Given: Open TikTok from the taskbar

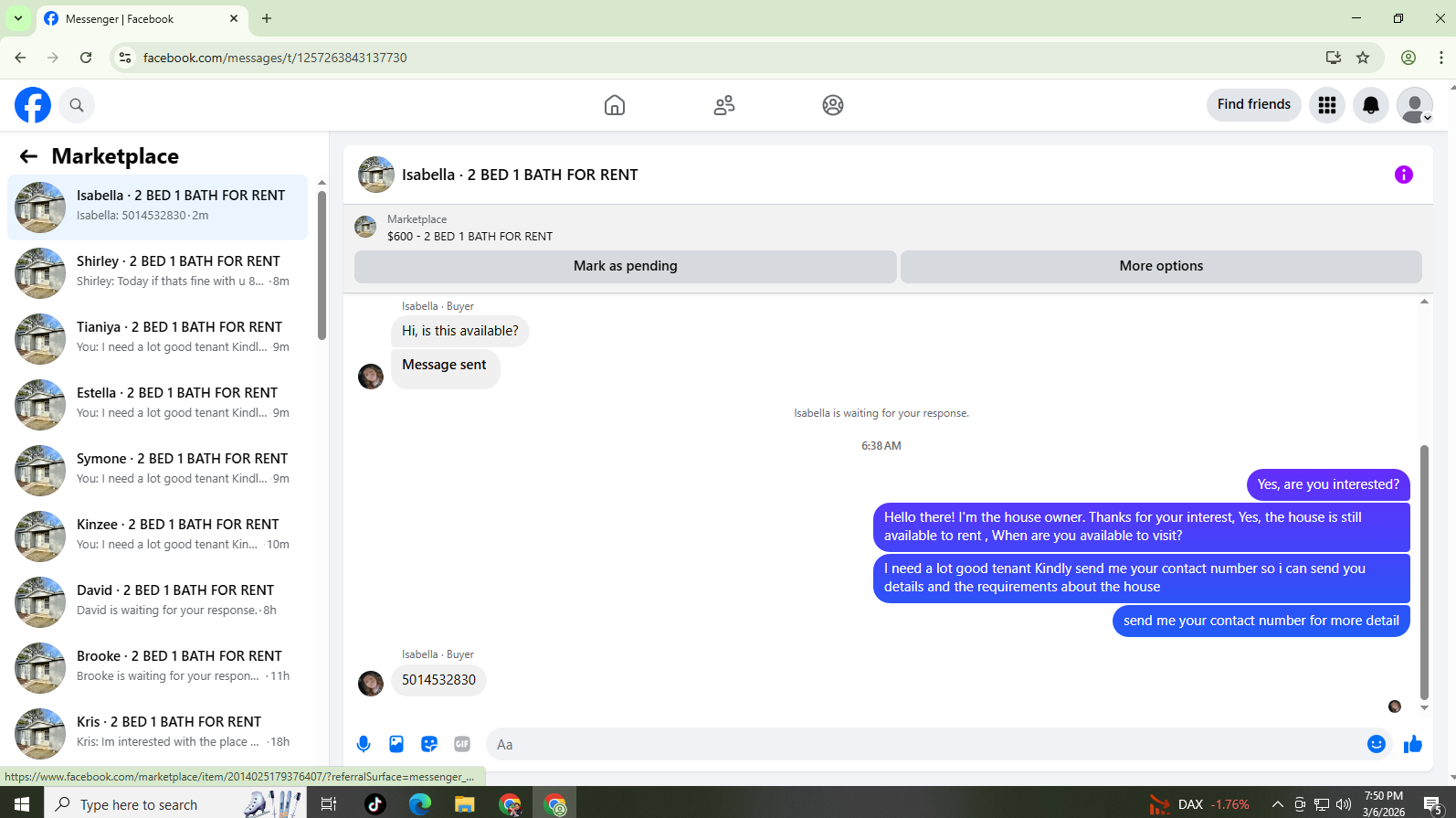Looking at the screenshot, I should tap(375, 804).
